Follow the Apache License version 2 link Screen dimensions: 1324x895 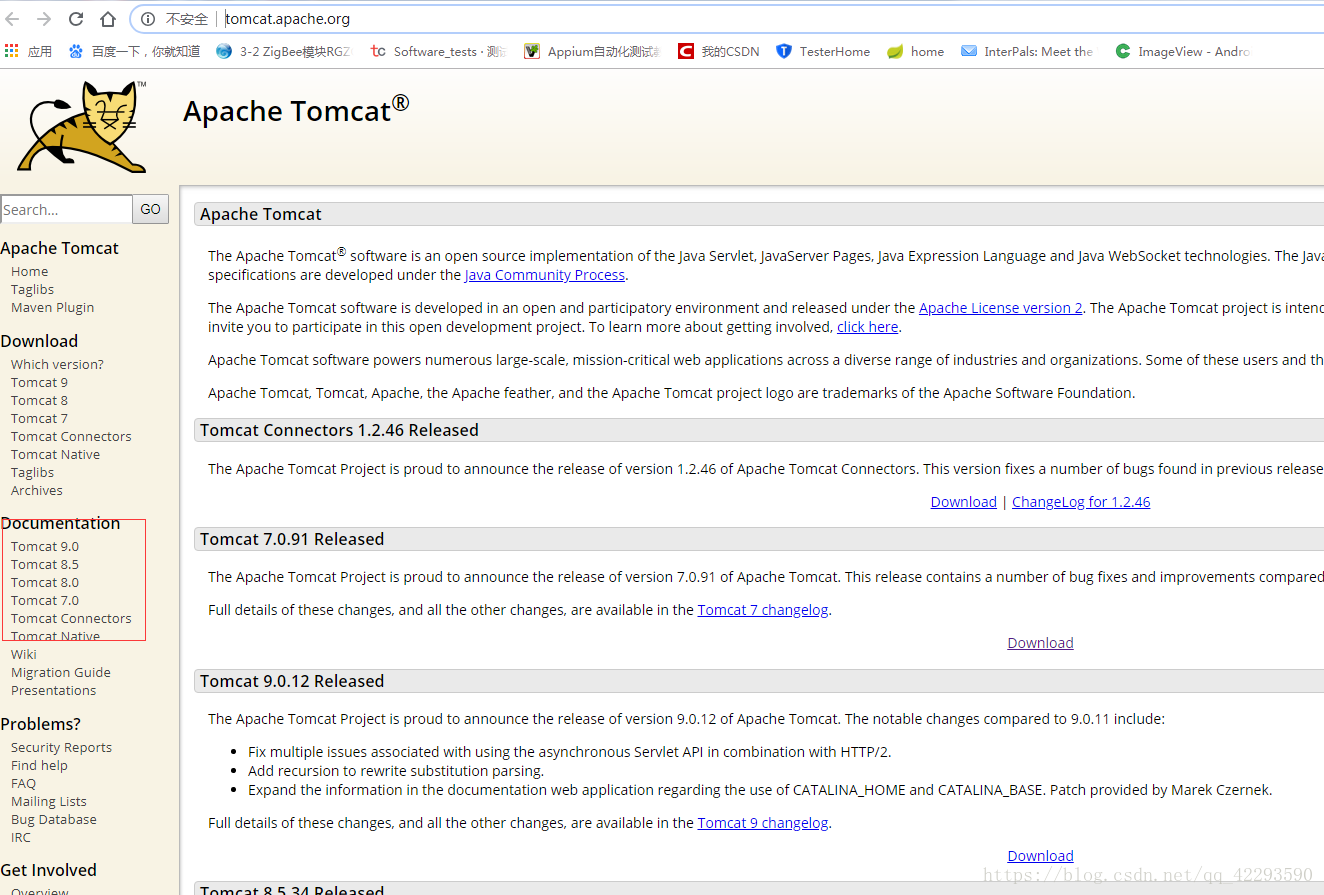(x=1000, y=307)
